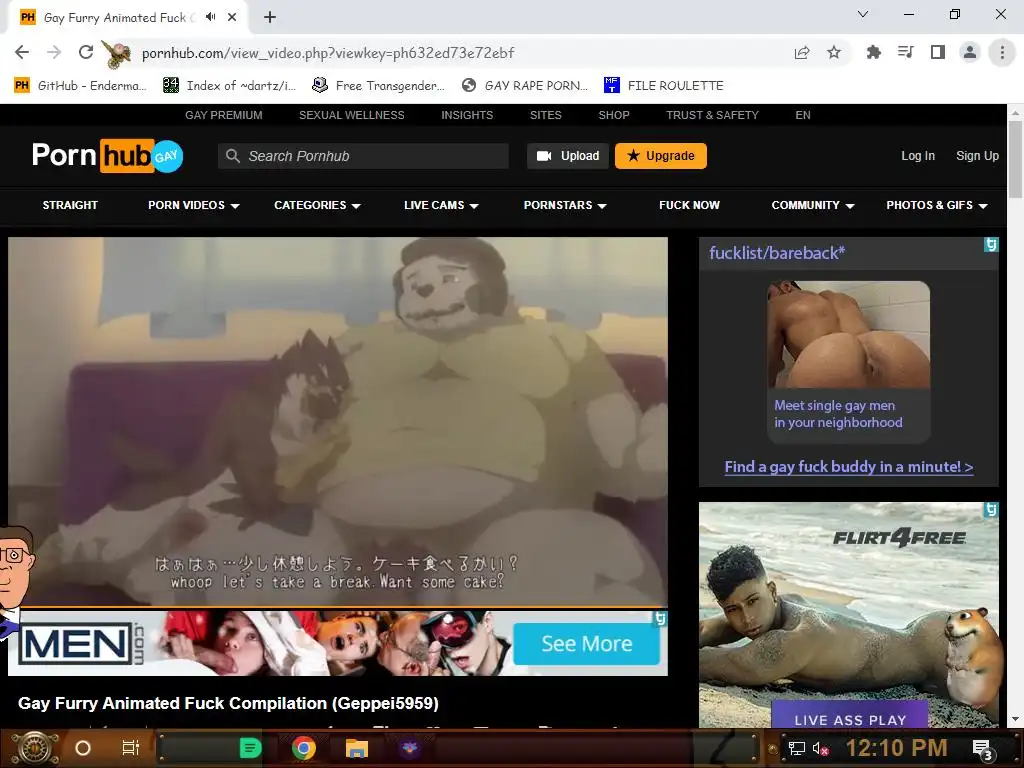
Task: Bookmark this page with the star
Action: click(x=833, y=52)
